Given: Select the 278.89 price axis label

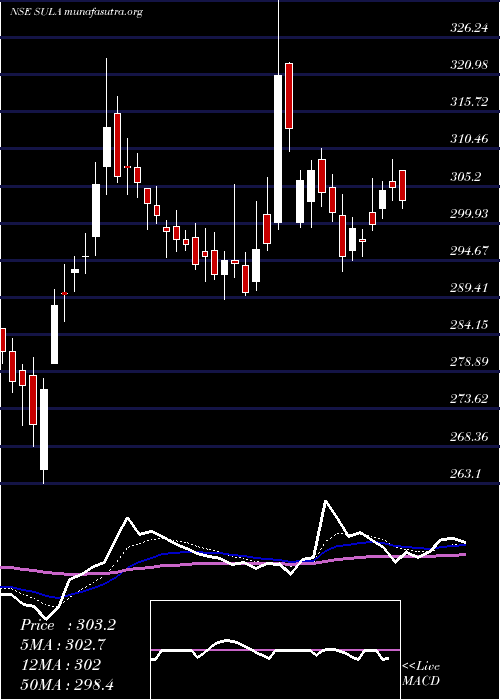Looking at the screenshot, I should coord(469,362).
